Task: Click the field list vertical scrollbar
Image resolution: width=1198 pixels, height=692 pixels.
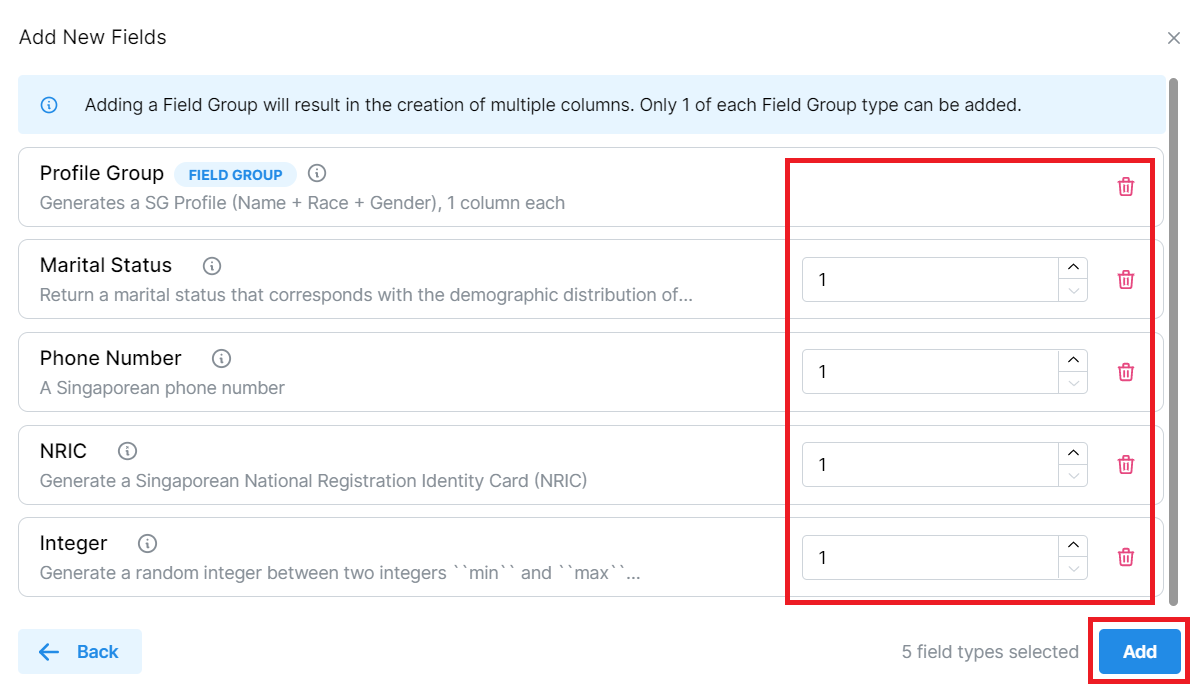Action: [1174, 340]
